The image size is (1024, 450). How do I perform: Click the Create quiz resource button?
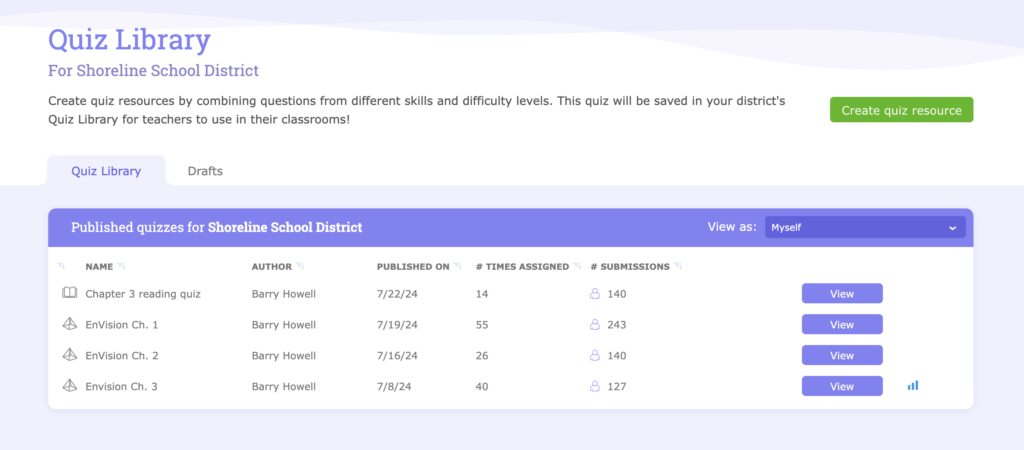tap(901, 110)
